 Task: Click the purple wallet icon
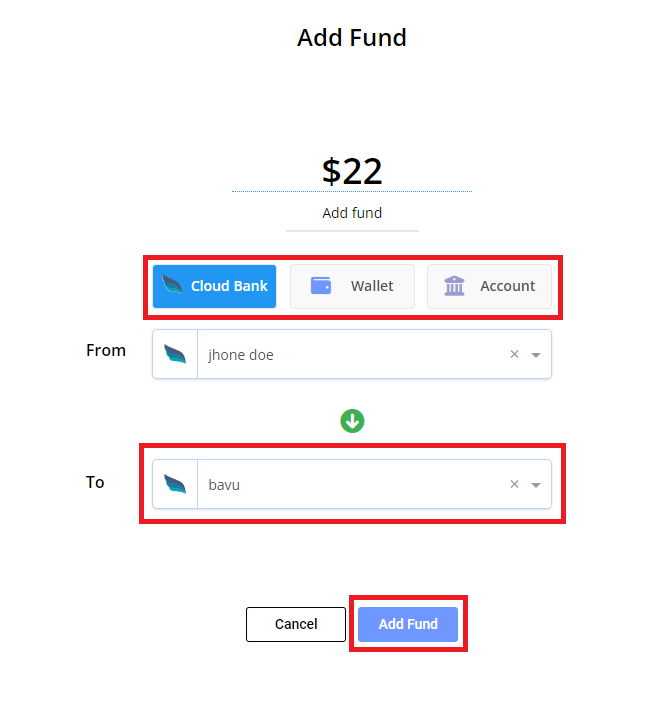tap(321, 286)
